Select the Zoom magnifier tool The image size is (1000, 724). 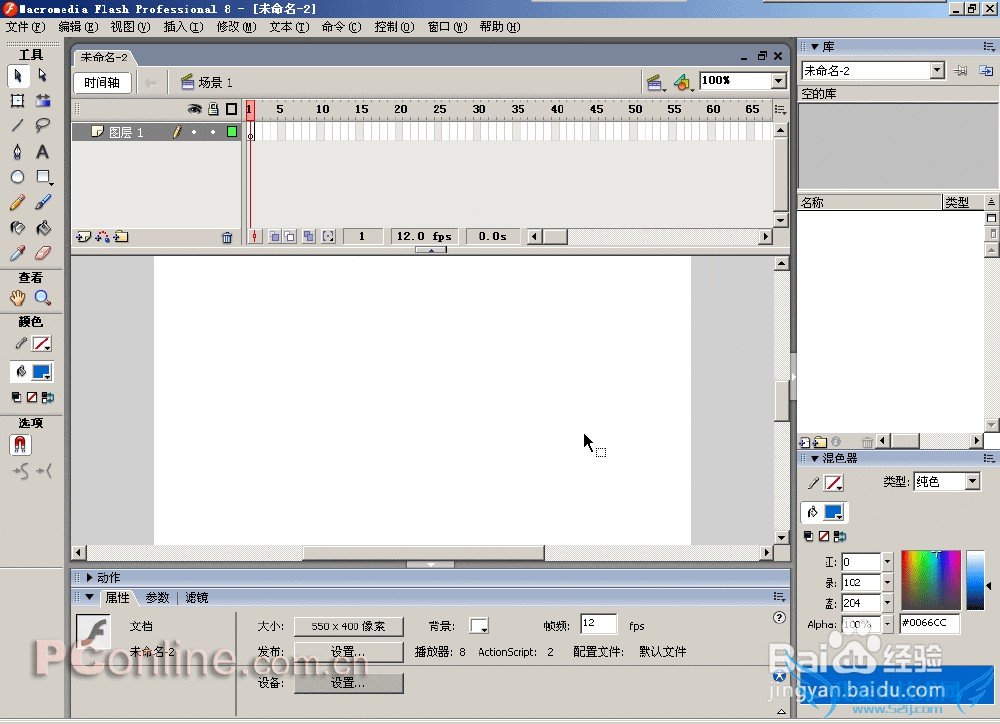coord(43,298)
